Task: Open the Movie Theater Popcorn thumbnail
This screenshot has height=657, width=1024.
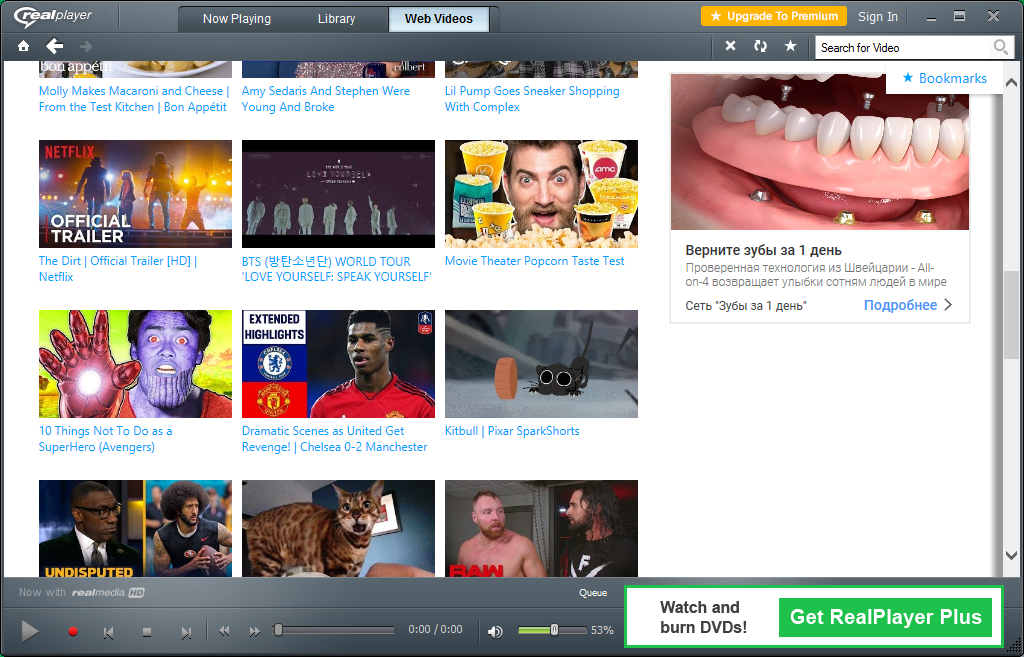Action: pyautogui.click(x=541, y=194)
